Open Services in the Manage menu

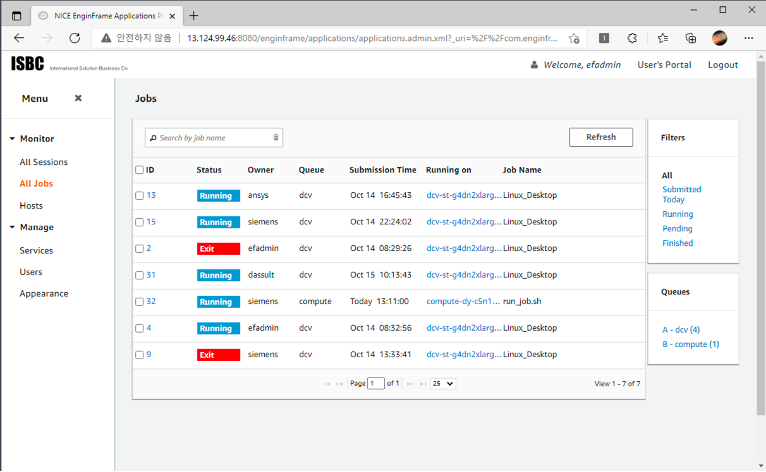(36, 250)
